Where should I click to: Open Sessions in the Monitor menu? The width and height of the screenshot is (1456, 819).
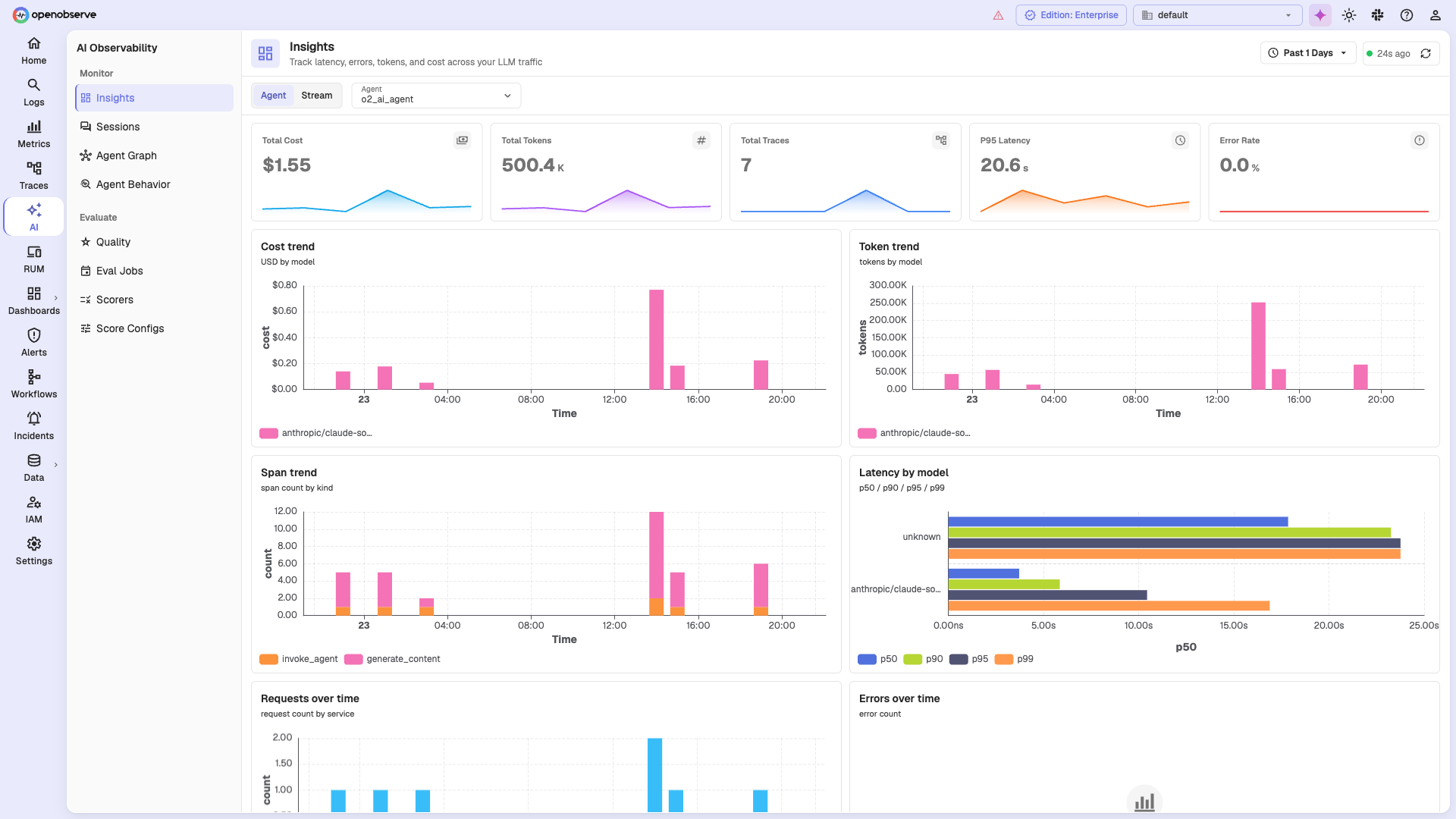154,127
